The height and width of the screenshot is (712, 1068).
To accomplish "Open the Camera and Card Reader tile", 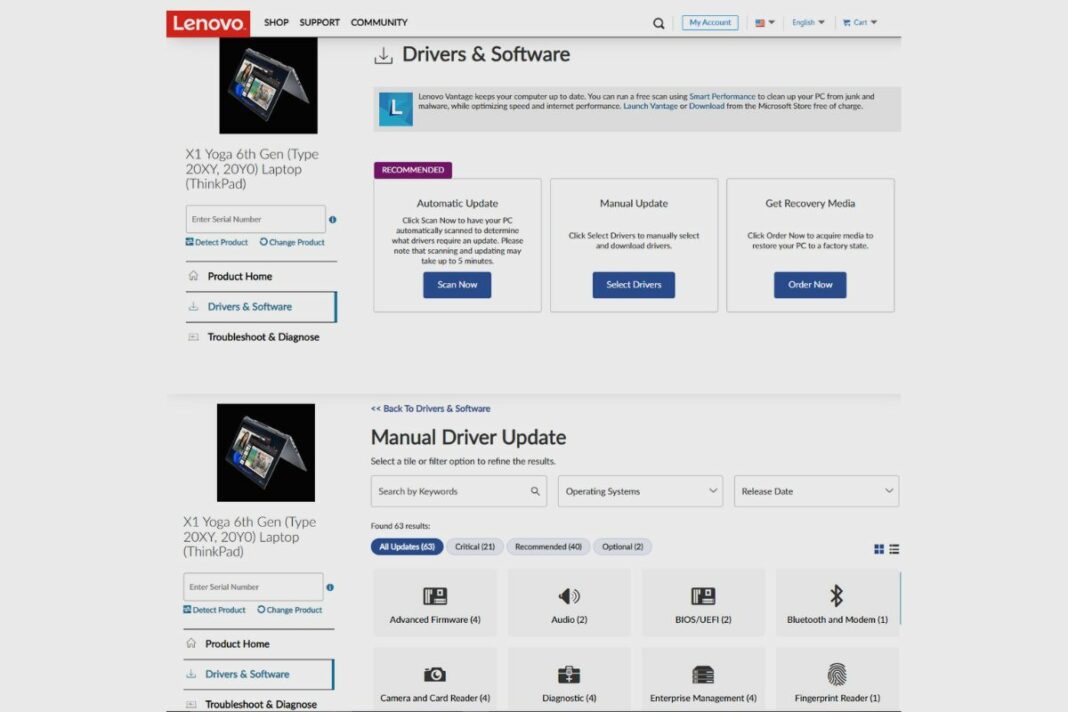I will point(435,680).
